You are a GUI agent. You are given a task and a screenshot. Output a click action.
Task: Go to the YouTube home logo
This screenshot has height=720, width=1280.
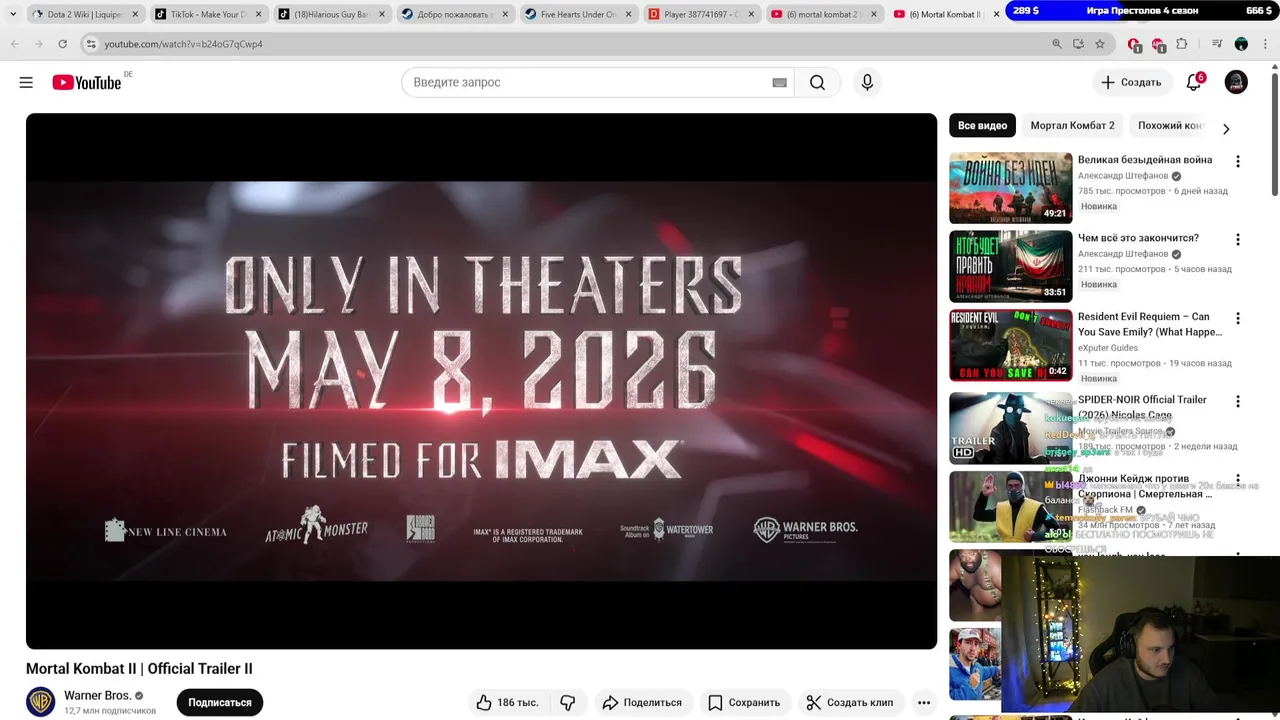coord(86,82)
